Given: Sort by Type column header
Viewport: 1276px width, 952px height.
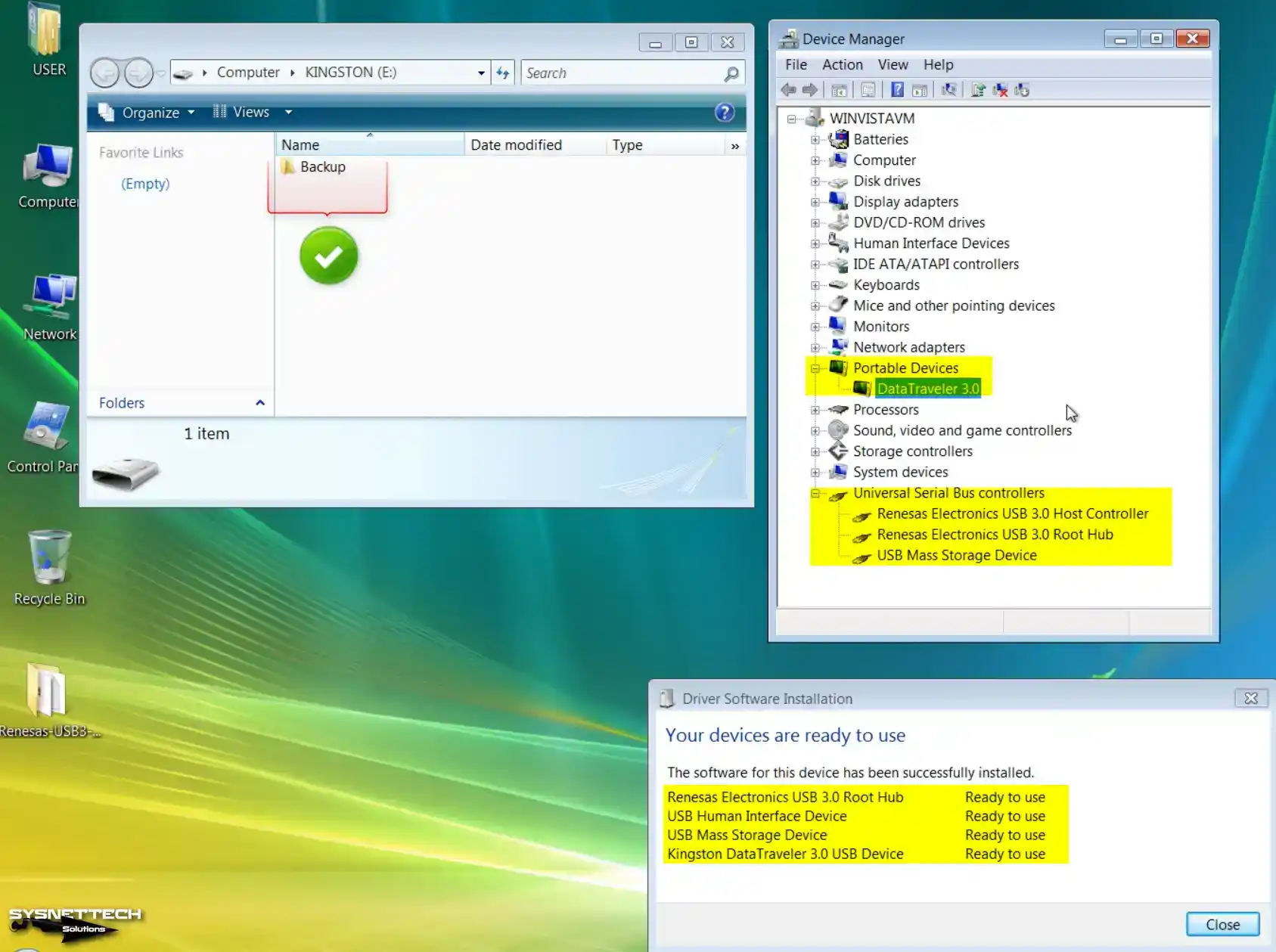Looking at the screenshot, I should coord(665,144).
